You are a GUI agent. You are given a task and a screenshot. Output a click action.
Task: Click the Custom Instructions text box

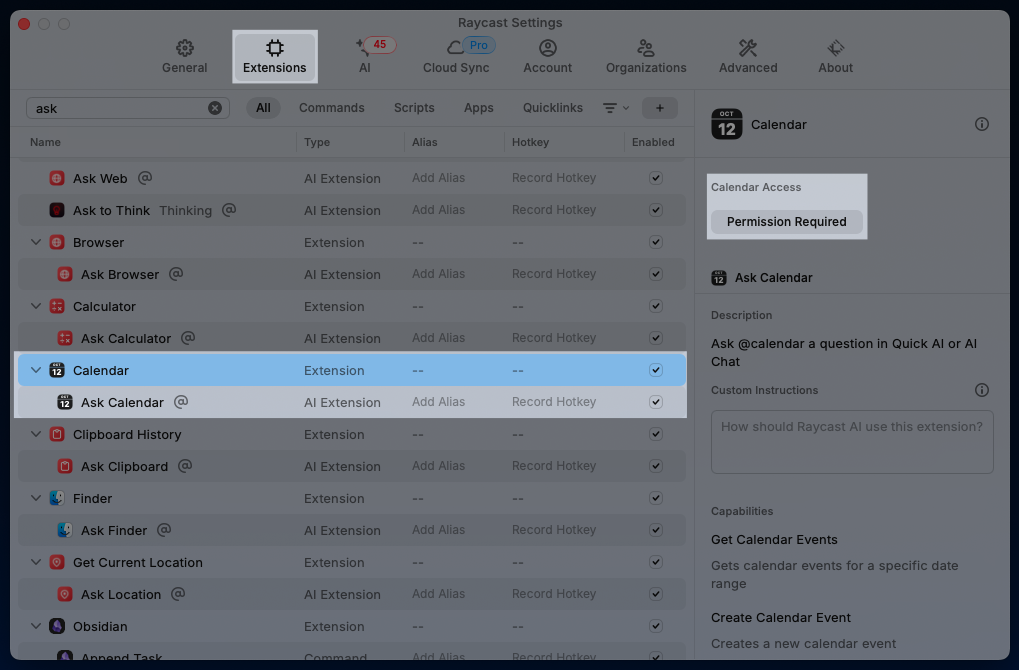(852, 442)
